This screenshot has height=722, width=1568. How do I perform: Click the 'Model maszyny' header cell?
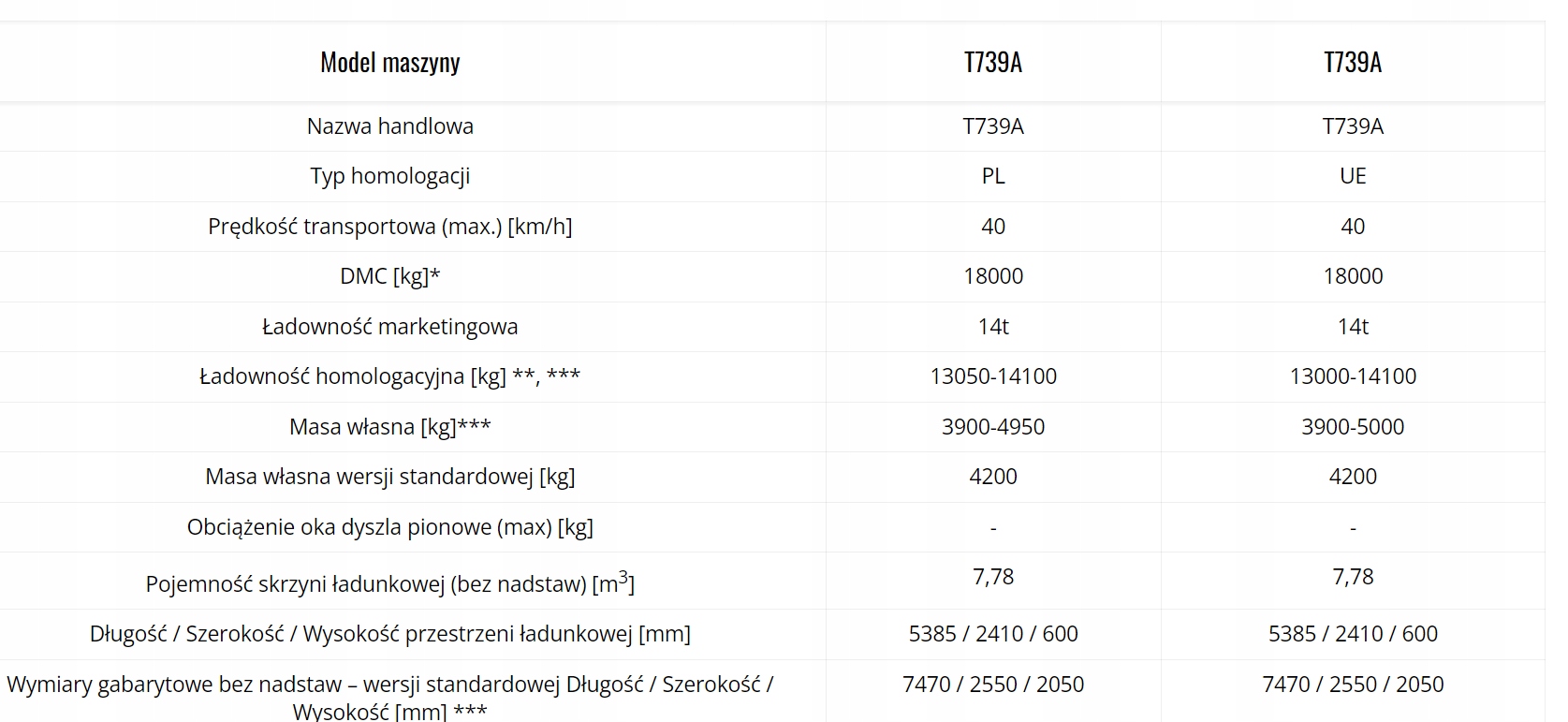[389, 63]
